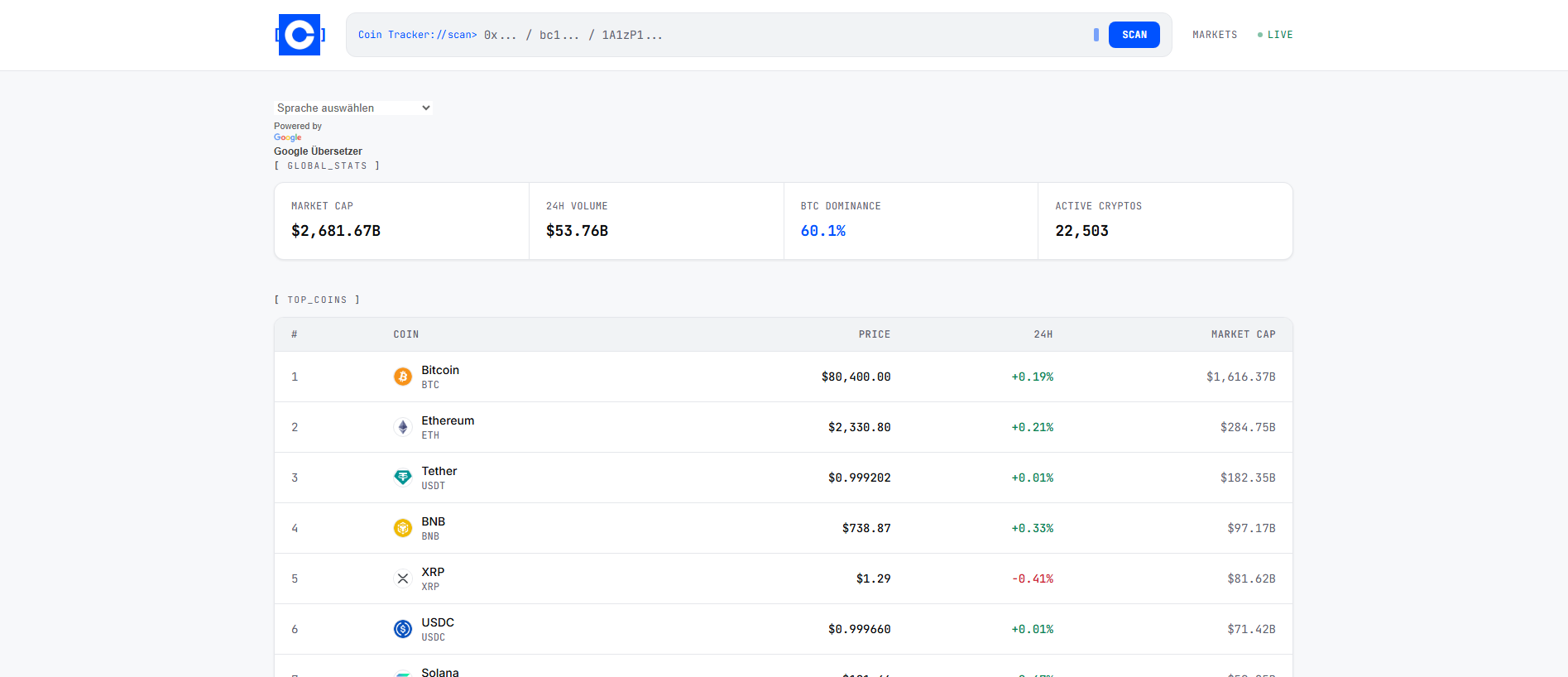1568x677 pixels.
Task: Click Tether market cap $182.35B
Action: coord(1248,478)
